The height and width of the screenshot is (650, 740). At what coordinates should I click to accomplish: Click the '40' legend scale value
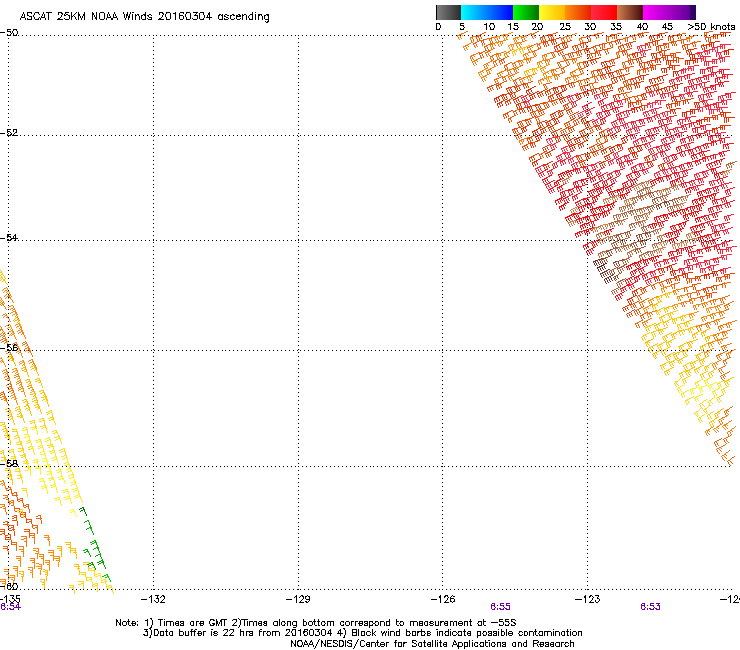click(x=642, y=27)
